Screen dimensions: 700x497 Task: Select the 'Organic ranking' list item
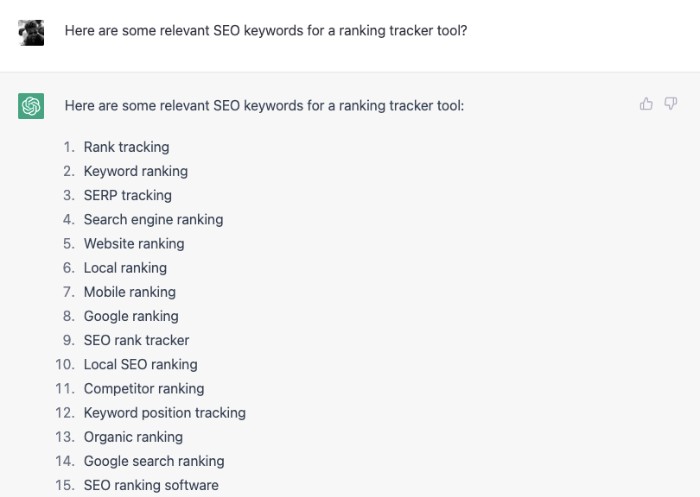click(133, 437)
